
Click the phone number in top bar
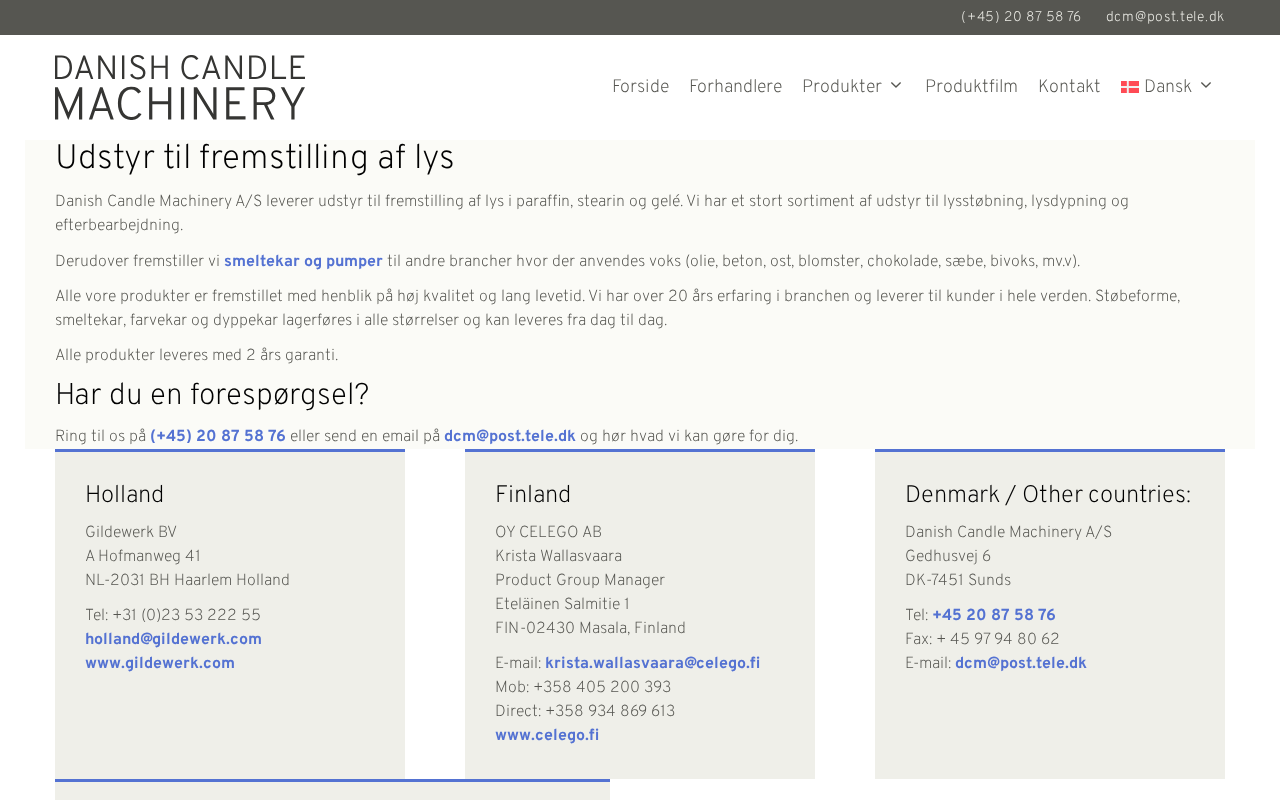pos(1020,17)
